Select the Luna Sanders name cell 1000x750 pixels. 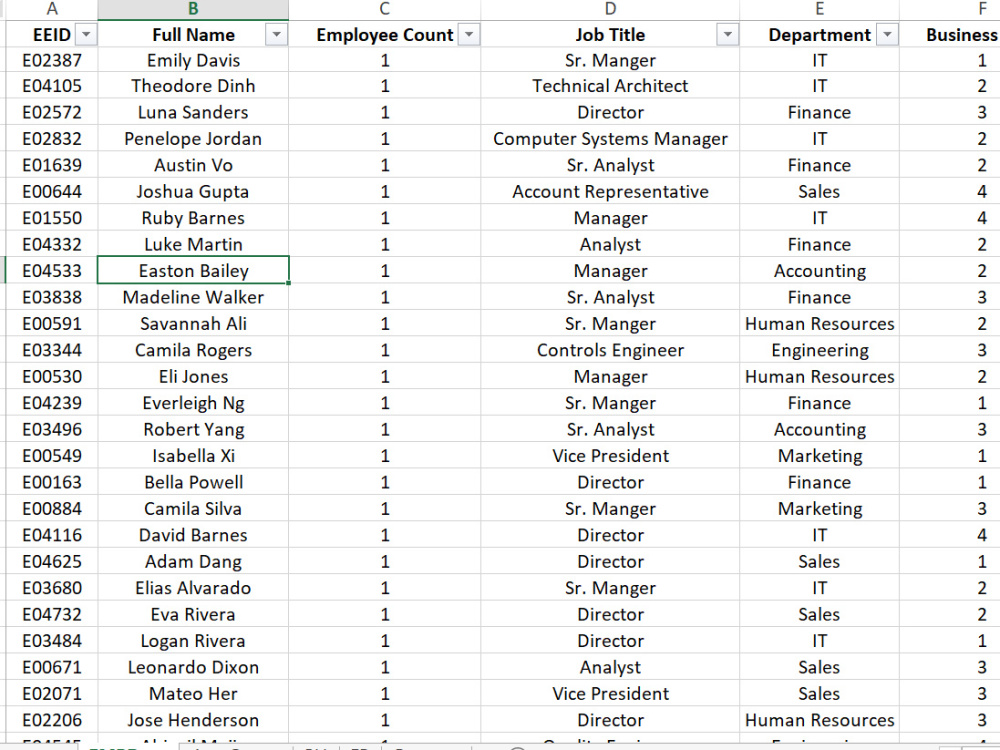193,112
